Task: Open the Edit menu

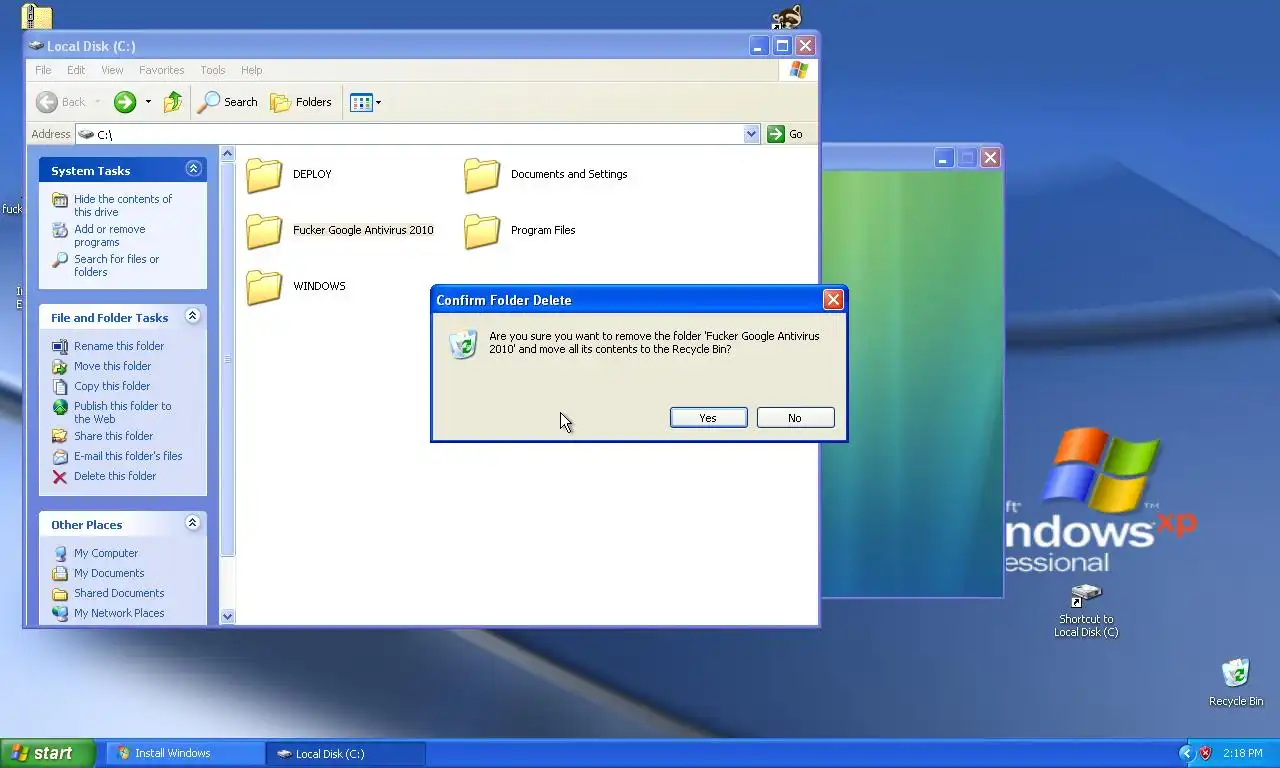Action: coord(76,70)
